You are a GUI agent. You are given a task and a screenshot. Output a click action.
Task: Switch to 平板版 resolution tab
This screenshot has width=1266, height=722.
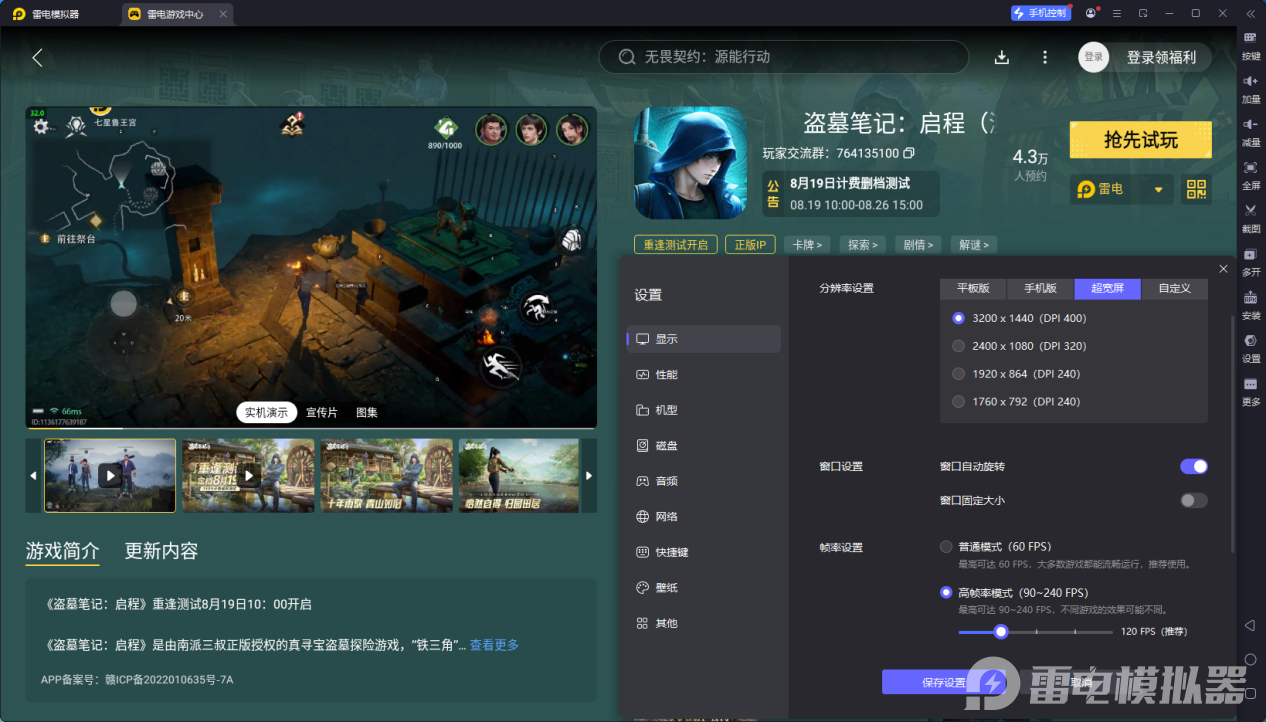[973, 288]
